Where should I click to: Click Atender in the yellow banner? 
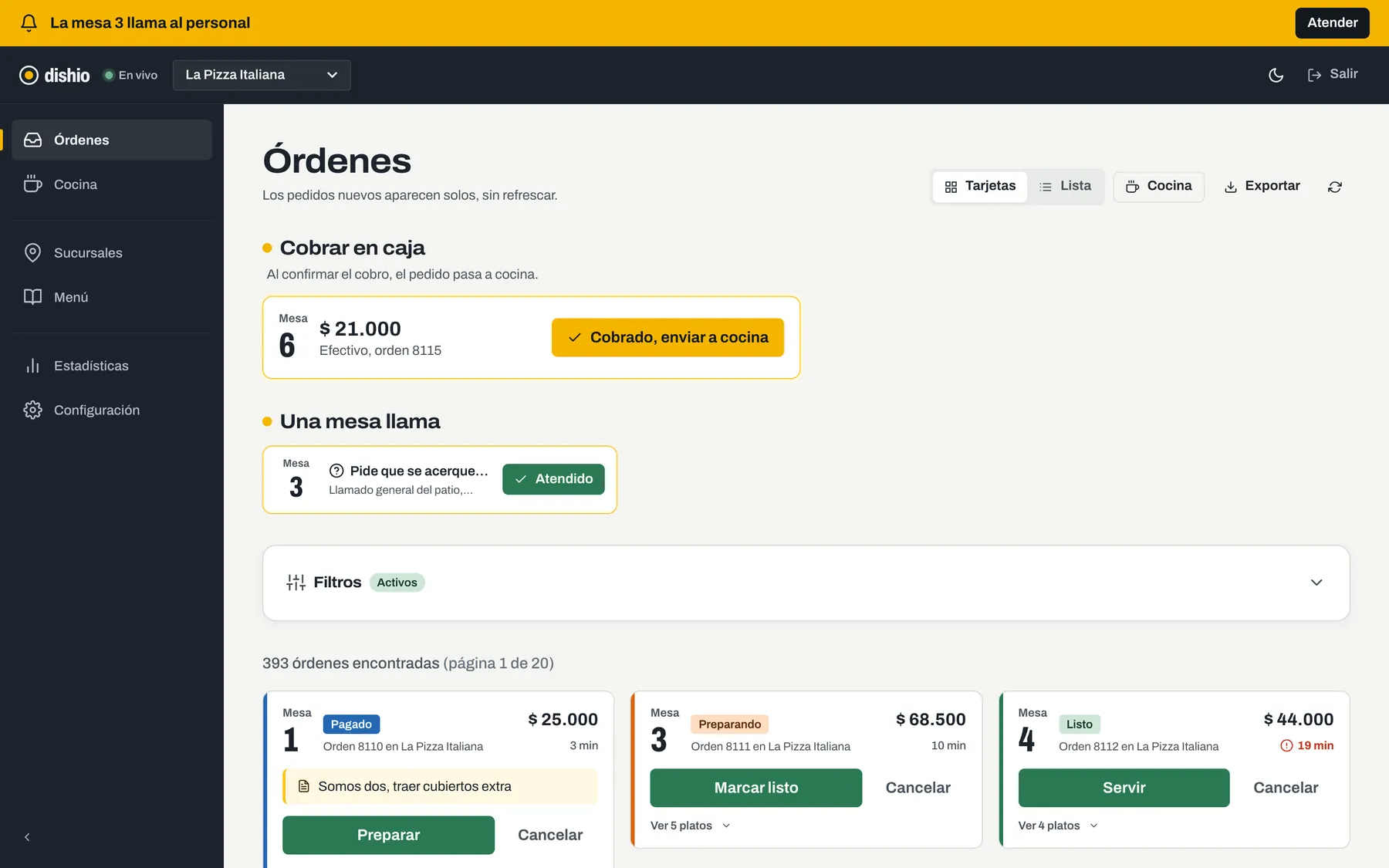[1332, 23]
